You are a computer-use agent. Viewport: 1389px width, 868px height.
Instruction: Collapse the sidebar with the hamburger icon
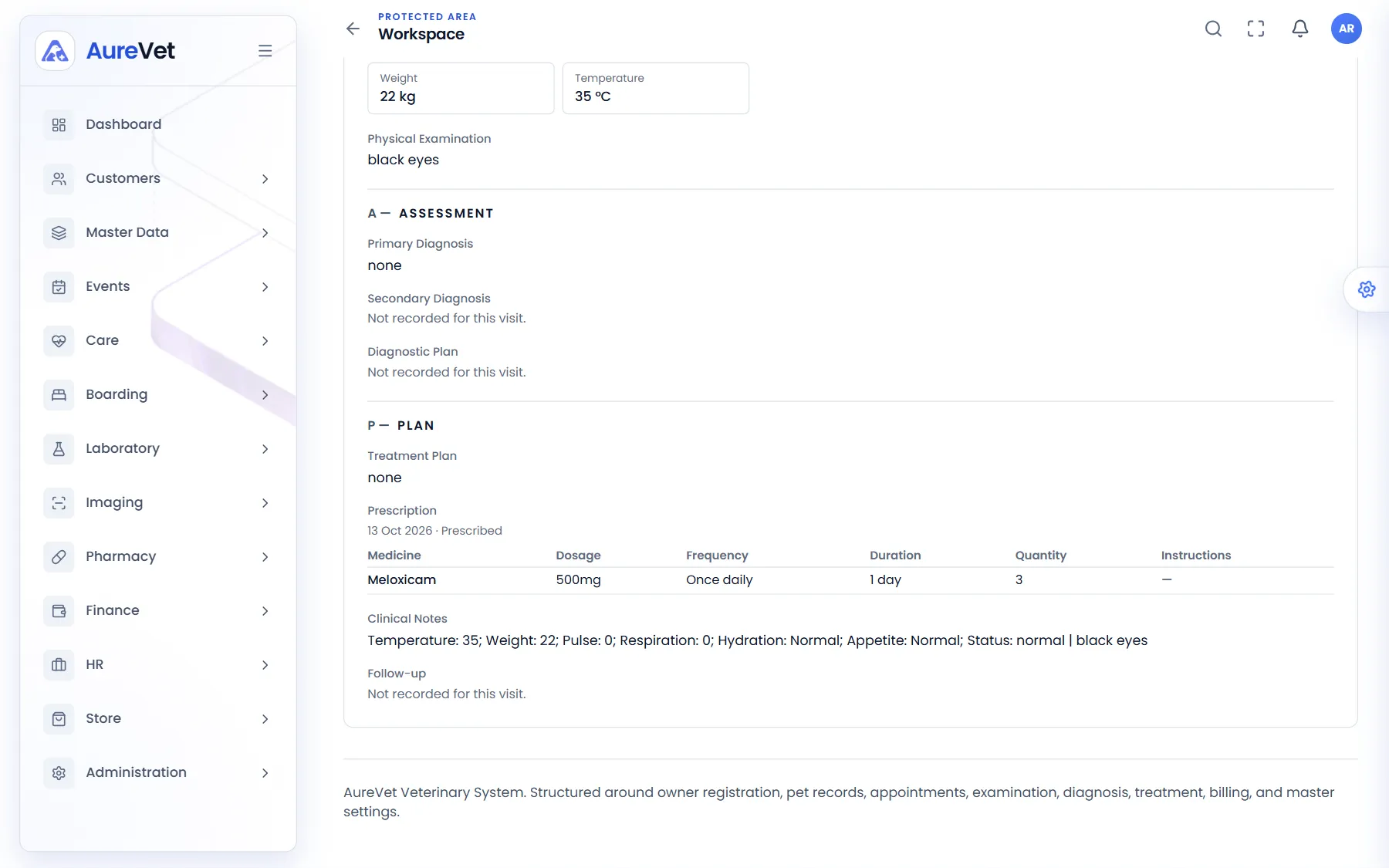coord(265,51)
